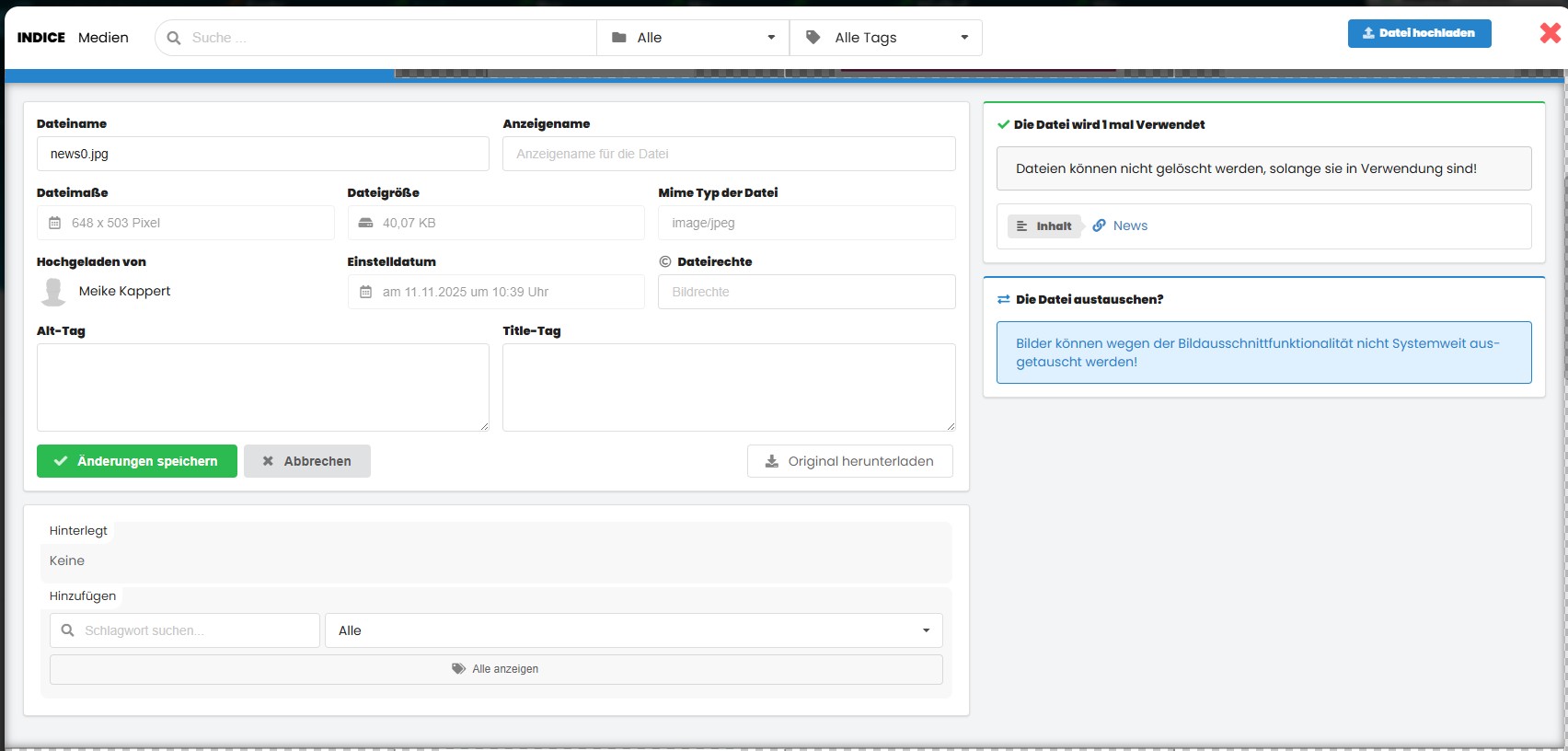Open the Alle folder filter dropdown

pos(693,38)
